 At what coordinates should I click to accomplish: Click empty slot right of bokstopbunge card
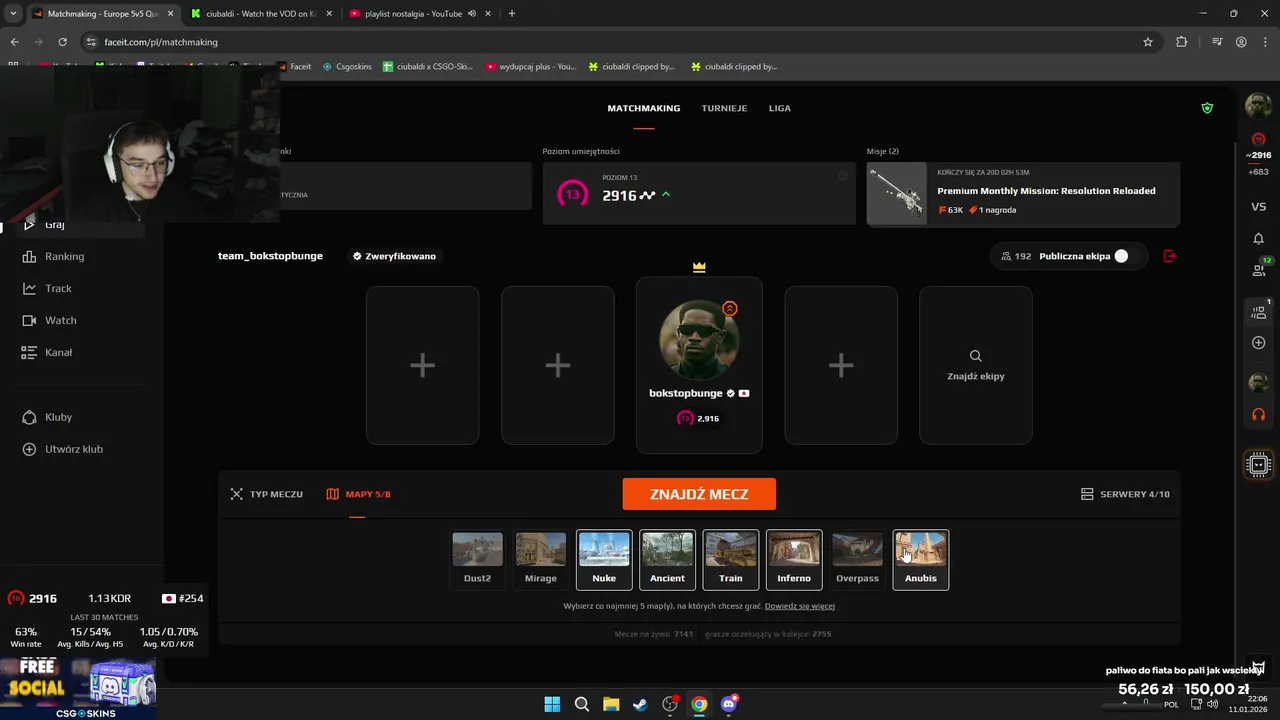(x=841, y=365)
